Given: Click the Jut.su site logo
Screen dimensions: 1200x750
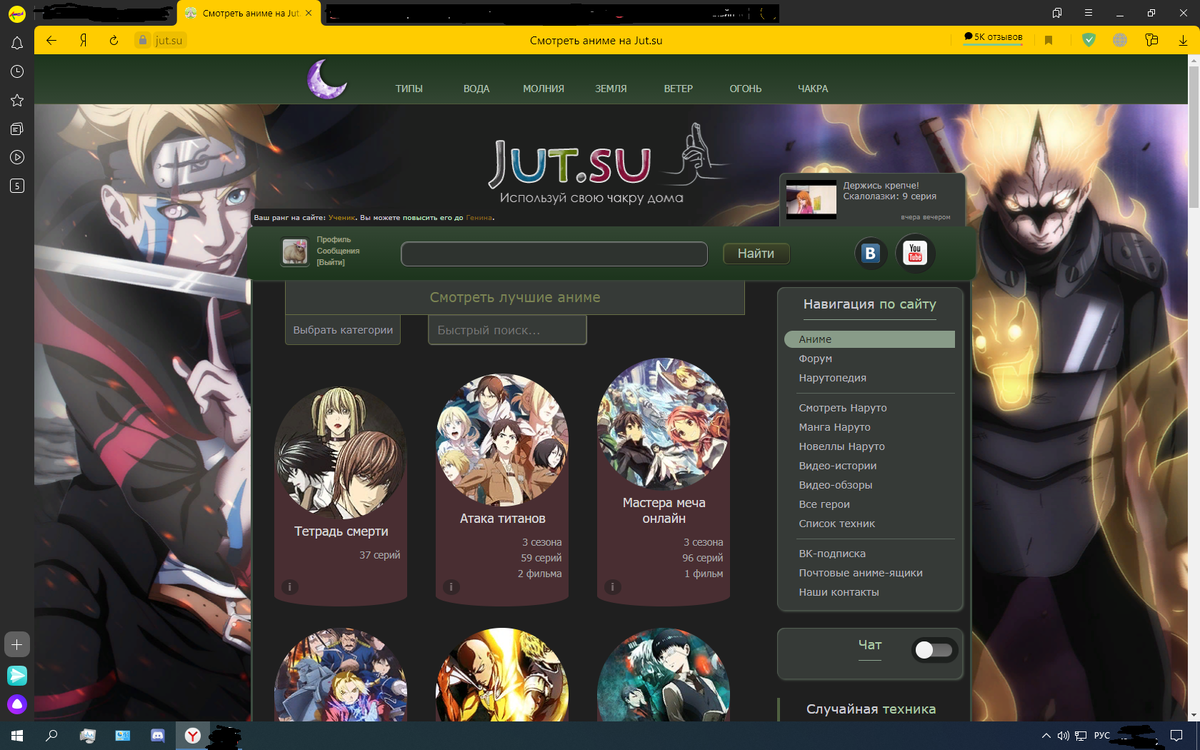Looking at the screenshot, I should point(569,163).
